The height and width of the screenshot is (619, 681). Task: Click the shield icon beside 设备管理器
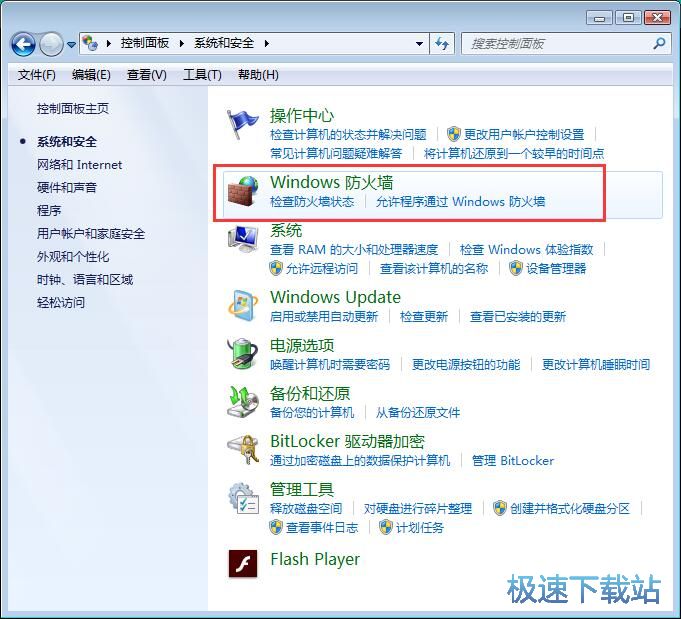516,268
